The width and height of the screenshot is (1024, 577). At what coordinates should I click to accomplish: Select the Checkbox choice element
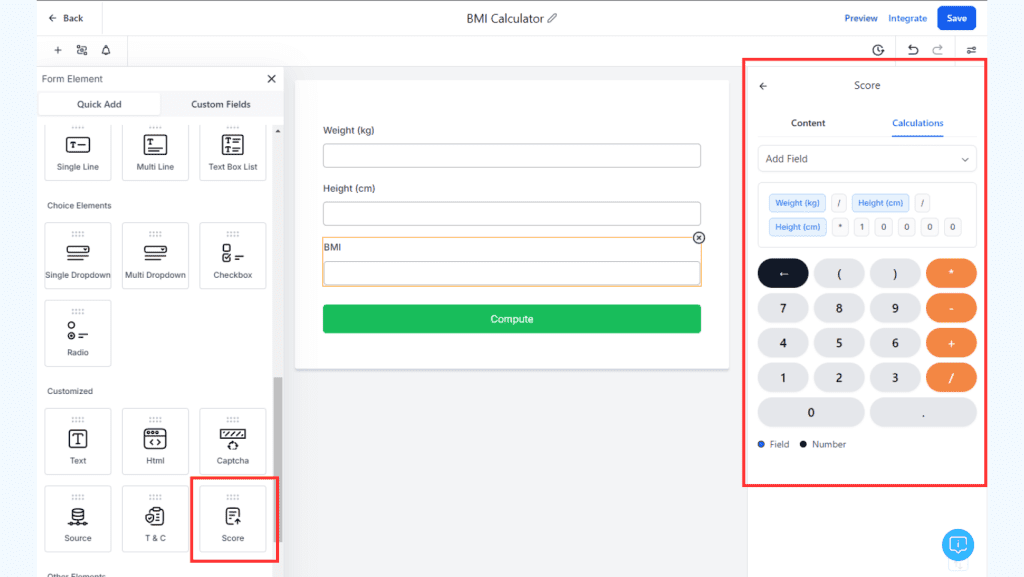tap(232, 255)
